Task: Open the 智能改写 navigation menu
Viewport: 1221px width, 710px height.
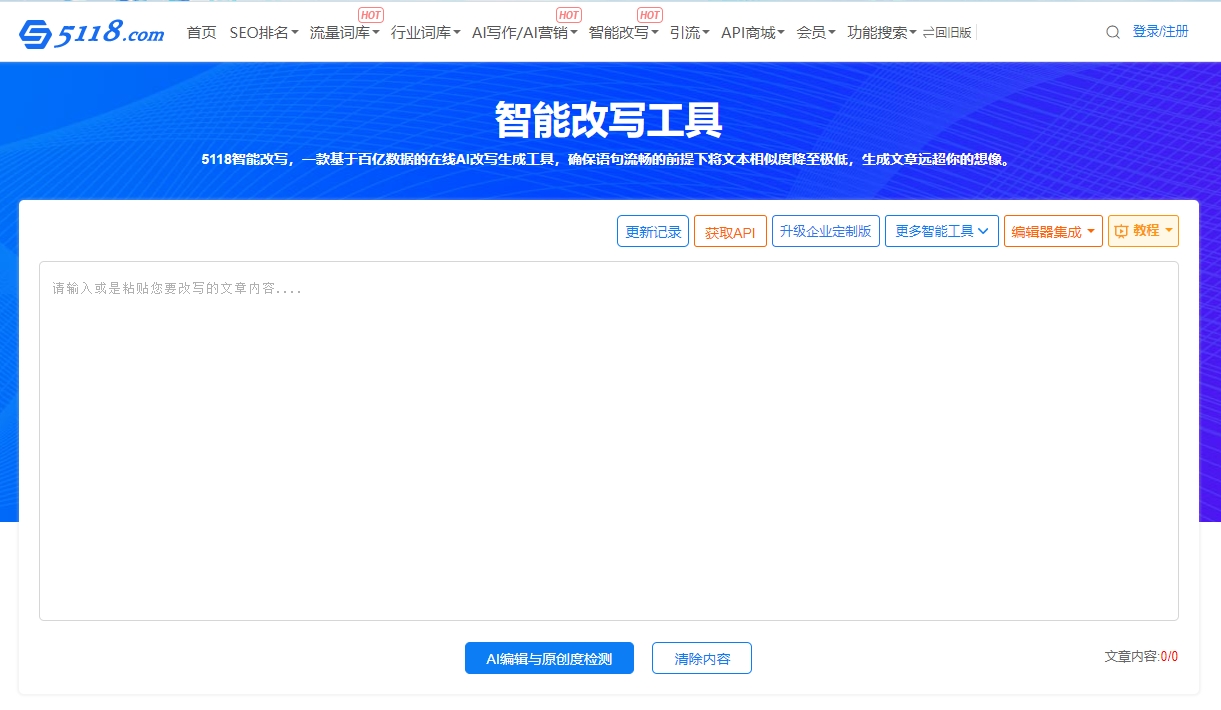Action: (623, 32)
